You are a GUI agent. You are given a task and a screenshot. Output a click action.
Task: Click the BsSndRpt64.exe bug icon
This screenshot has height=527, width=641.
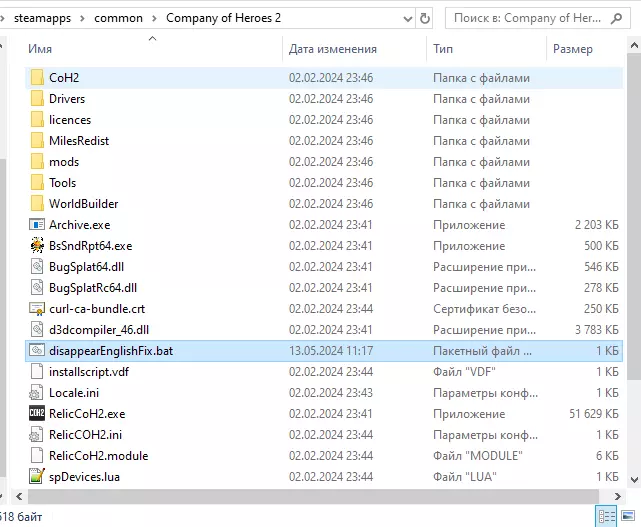(x=37, y=245)
